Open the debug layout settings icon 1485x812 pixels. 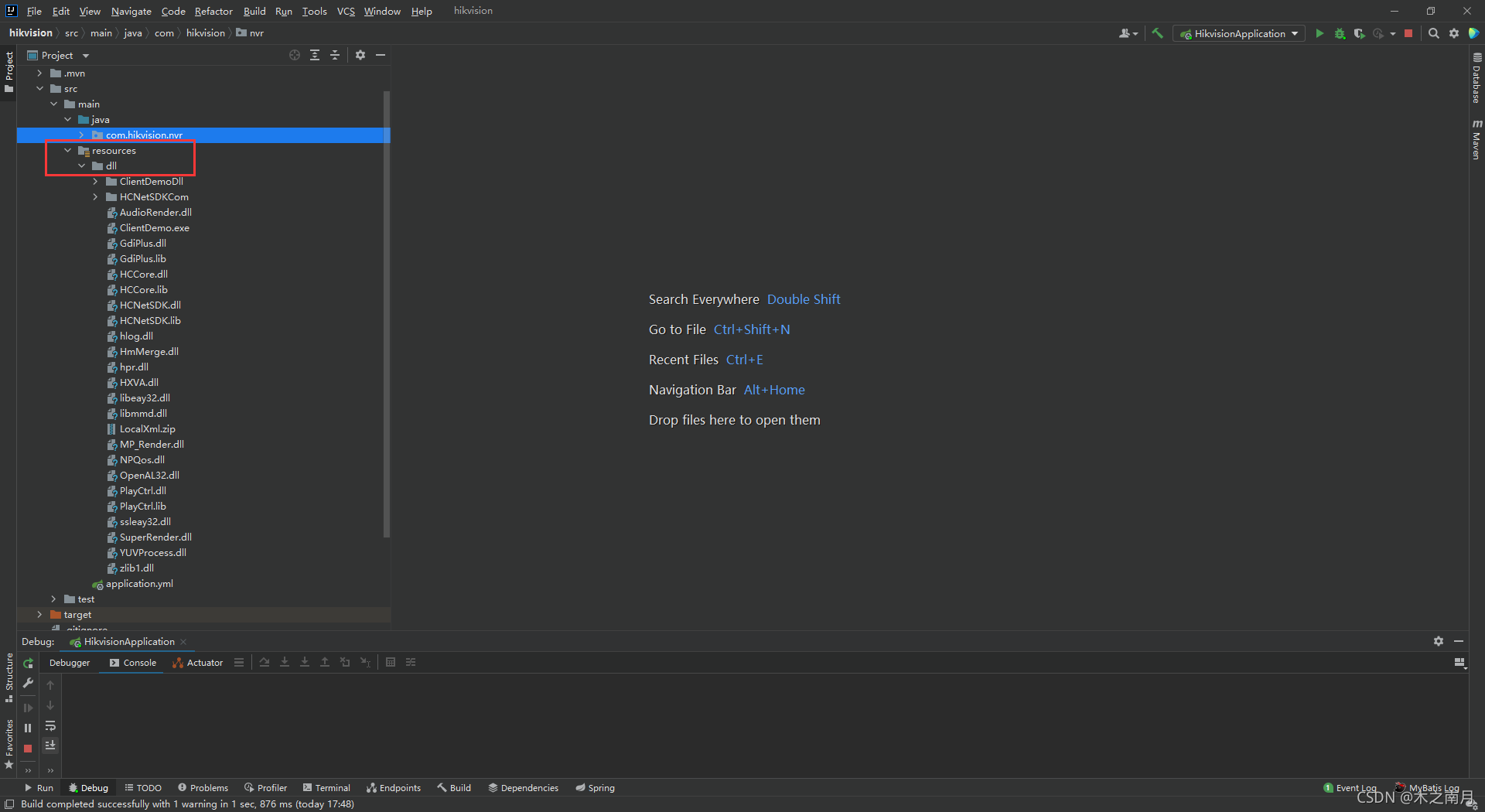(x=1460, y=663)
